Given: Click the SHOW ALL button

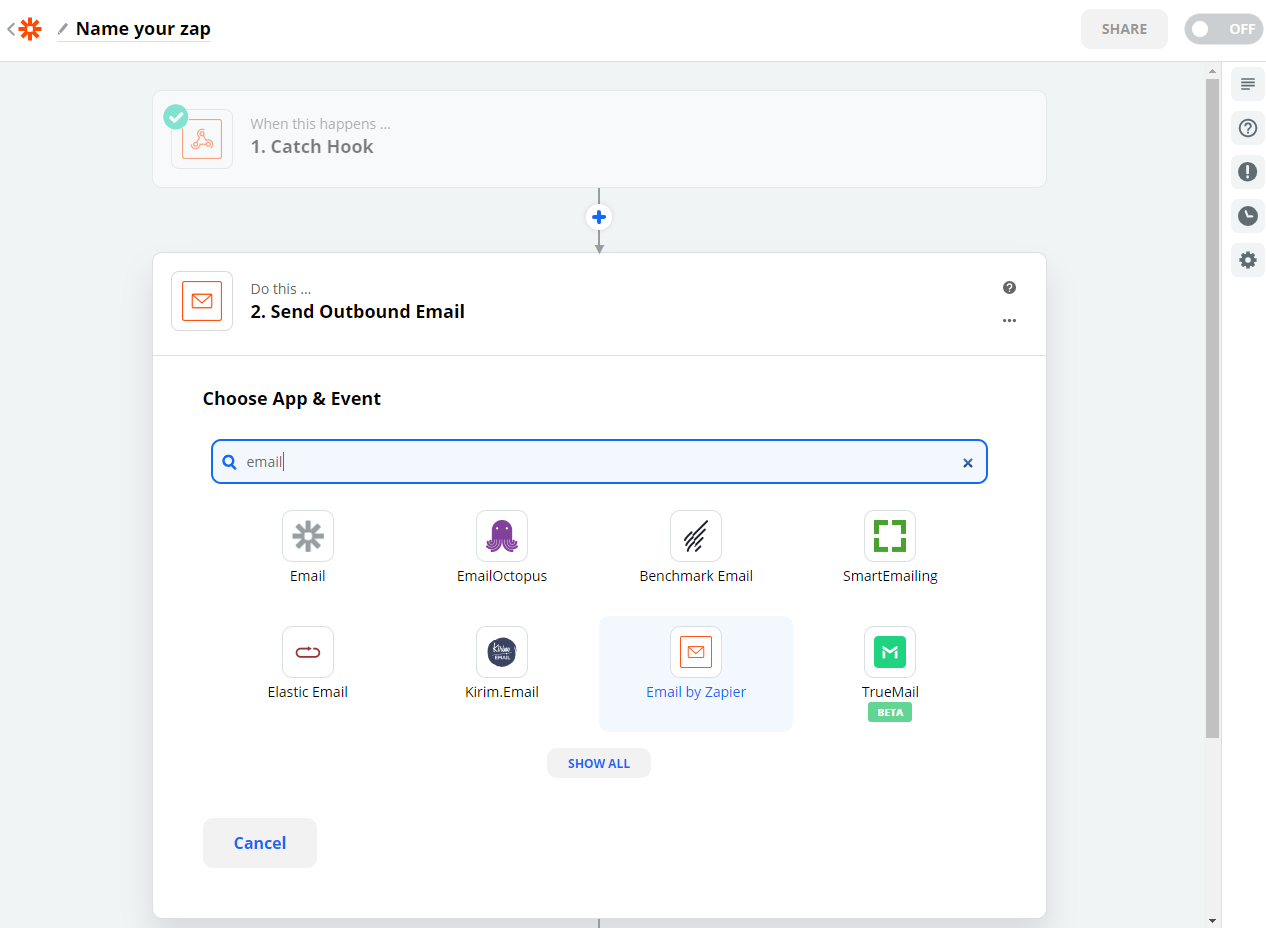Looking at the screenshot, I should click(599, 763).
